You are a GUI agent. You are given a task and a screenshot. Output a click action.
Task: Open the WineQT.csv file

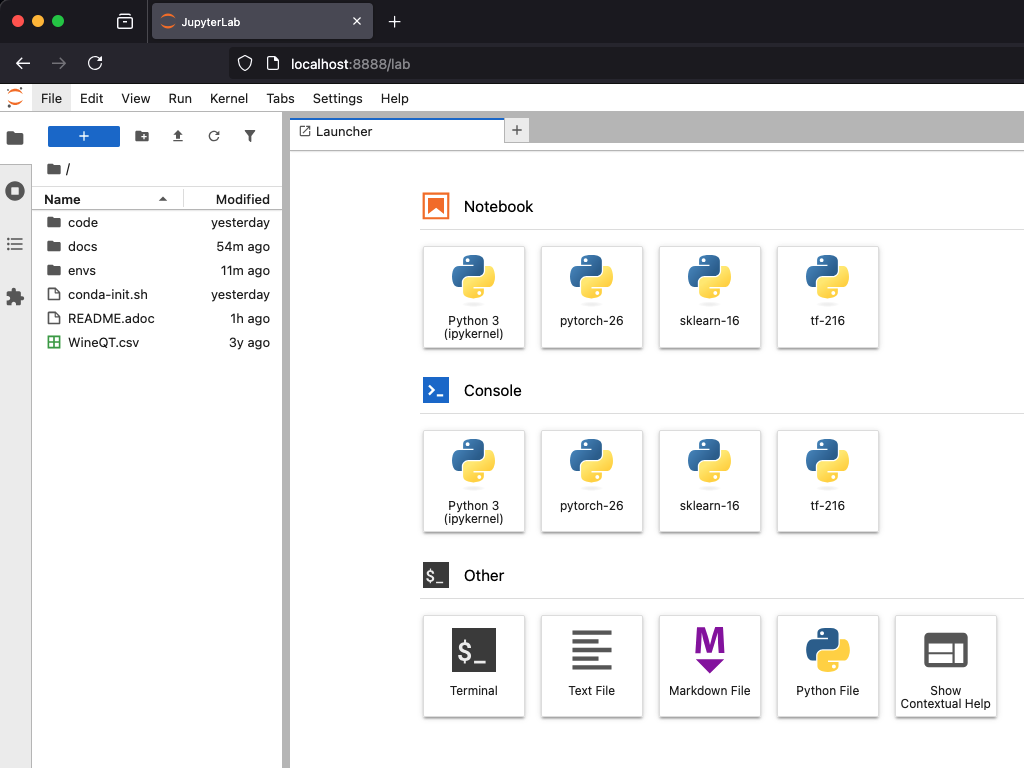103,342
